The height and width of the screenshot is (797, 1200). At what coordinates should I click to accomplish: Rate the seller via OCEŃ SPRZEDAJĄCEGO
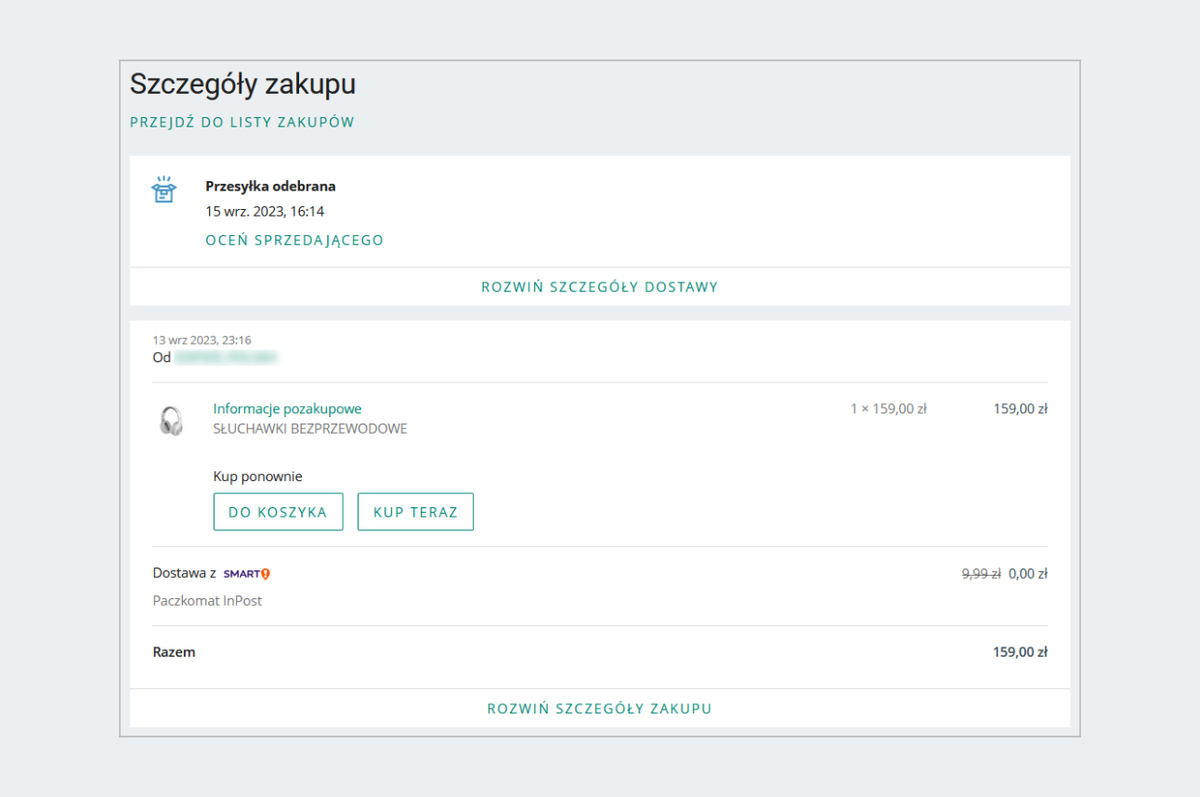point(294,240)
